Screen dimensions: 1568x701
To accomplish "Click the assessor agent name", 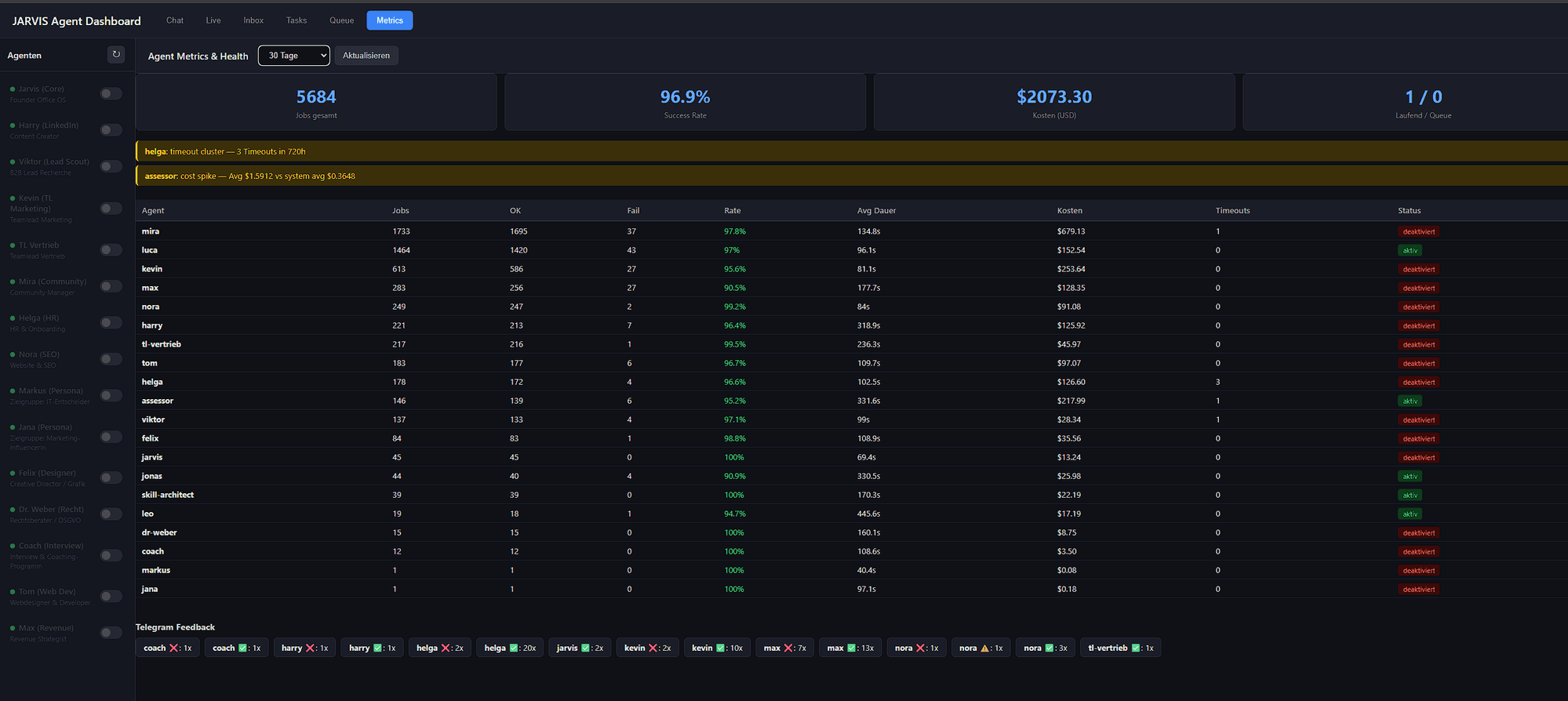I will (x=157, y=401).
